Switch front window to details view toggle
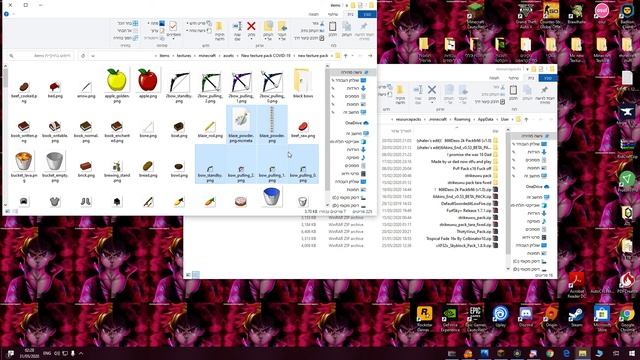 click(15, 211)
